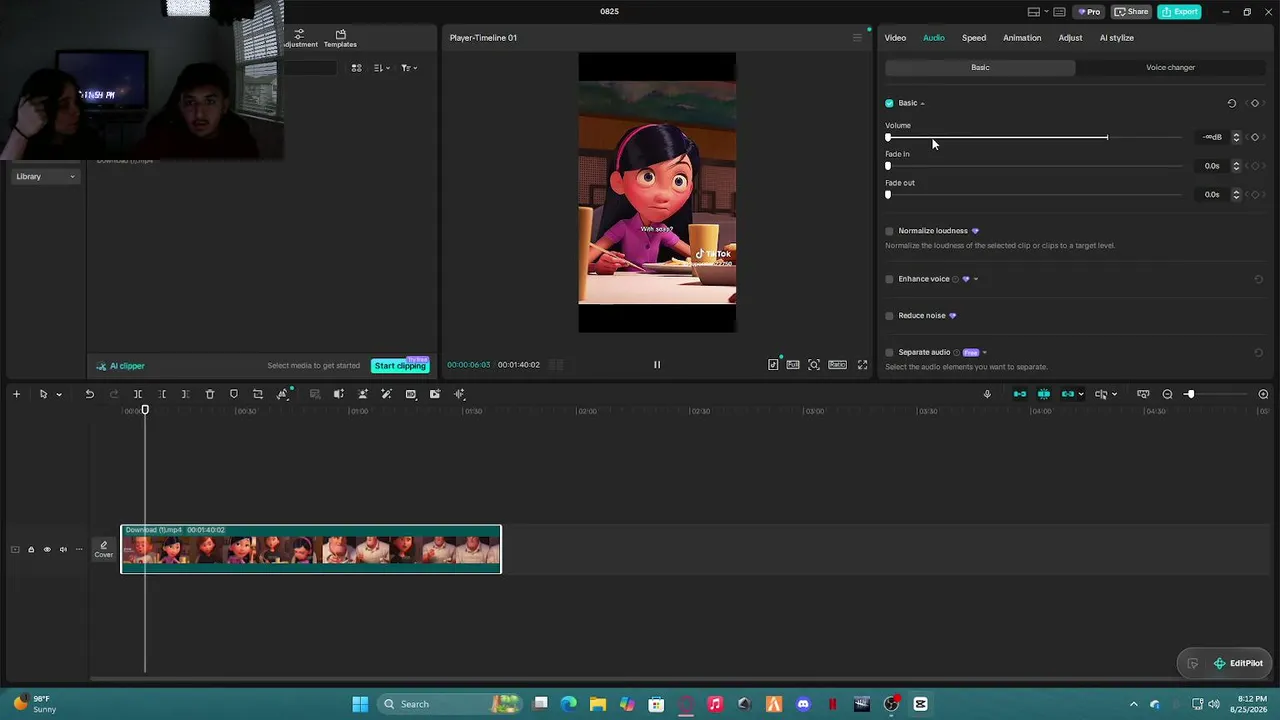Click the player focus/scope icon
This screenshot has width=1280, height=720.
[x=814, y=365]
